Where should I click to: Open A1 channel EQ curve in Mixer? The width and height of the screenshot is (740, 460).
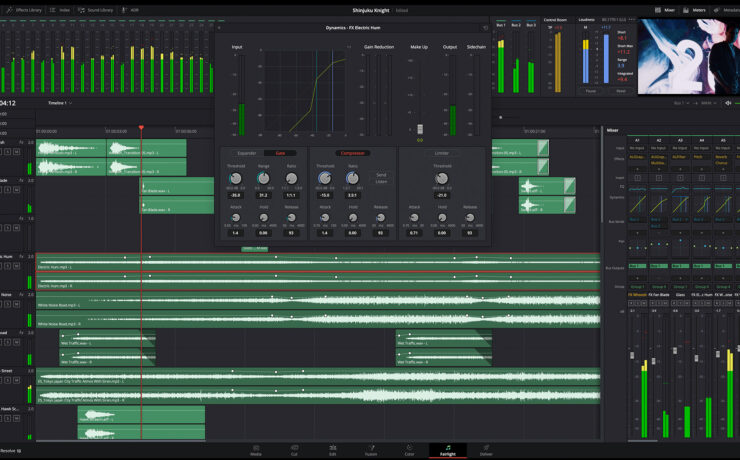pyautogui.click(x=637, y=189)
